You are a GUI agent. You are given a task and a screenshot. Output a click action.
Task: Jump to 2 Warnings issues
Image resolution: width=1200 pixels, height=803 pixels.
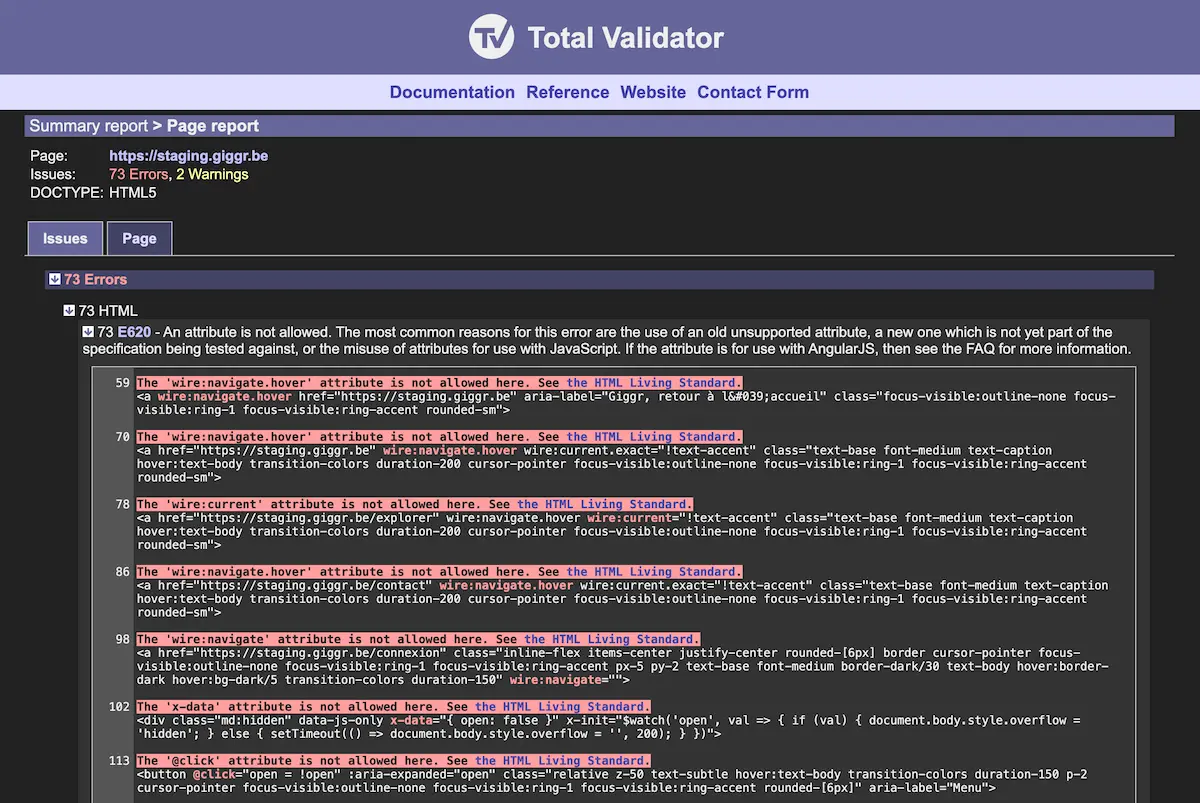[212, 174]
